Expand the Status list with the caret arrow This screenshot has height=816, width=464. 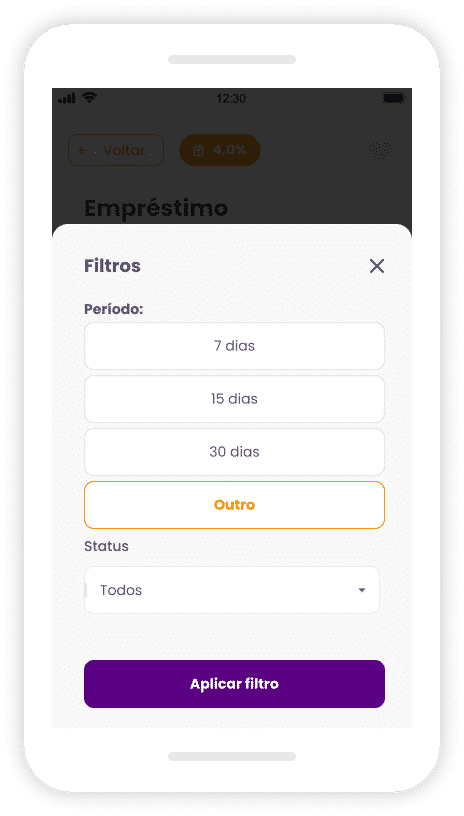362,590
